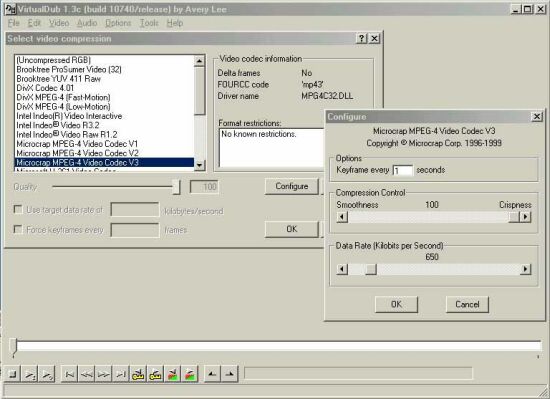Screen dimensions: 550x399
Task: Close the Configure dialog with X
Action: 537,116
